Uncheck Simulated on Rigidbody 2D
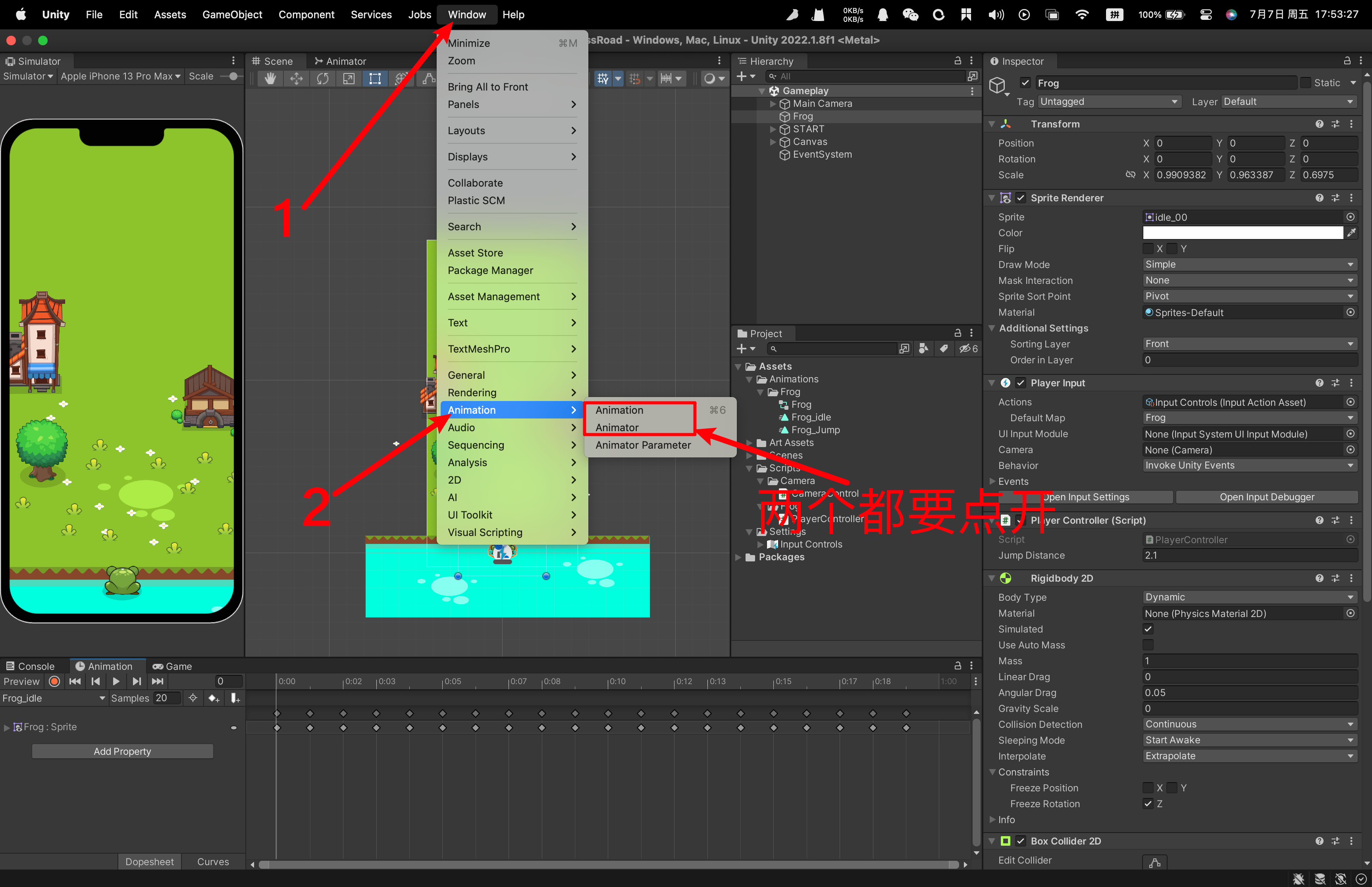The image size is (1372, 887). coord(1148,629)
